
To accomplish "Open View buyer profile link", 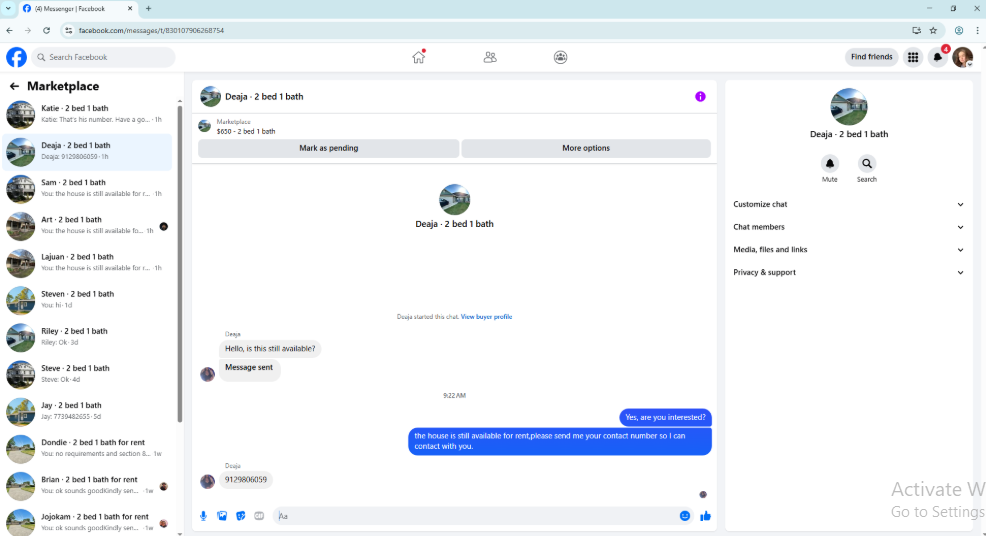I will [486, 317].
